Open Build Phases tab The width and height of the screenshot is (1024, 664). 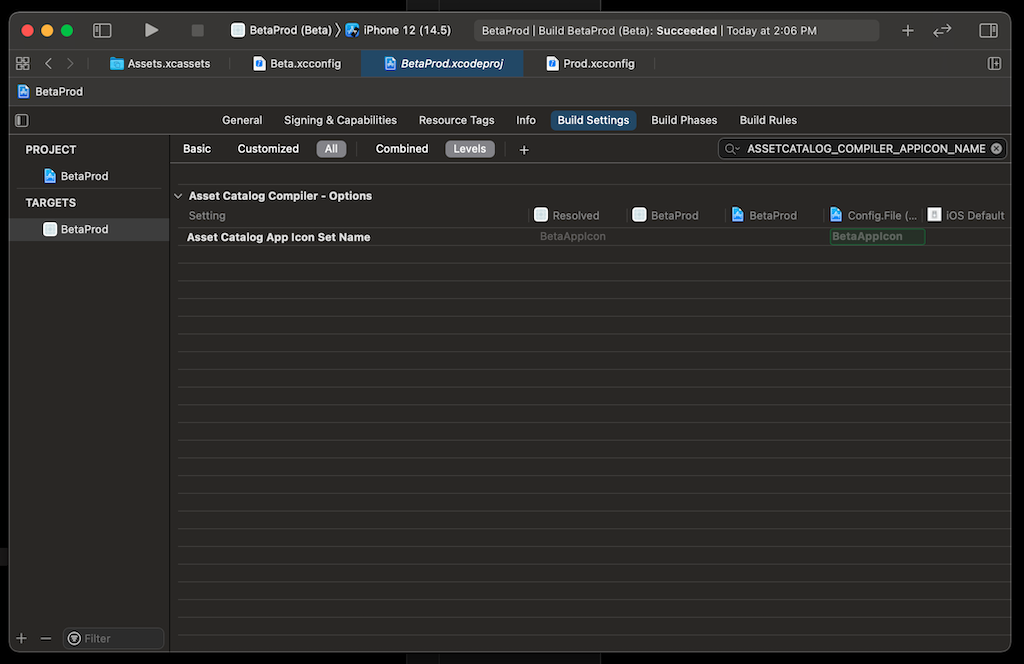pos(684,120)
